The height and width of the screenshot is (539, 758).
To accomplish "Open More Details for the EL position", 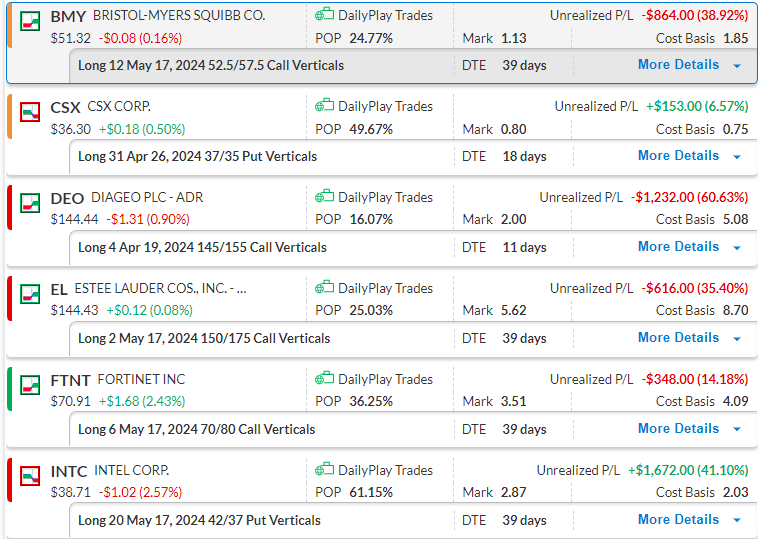I will point(678,337).
